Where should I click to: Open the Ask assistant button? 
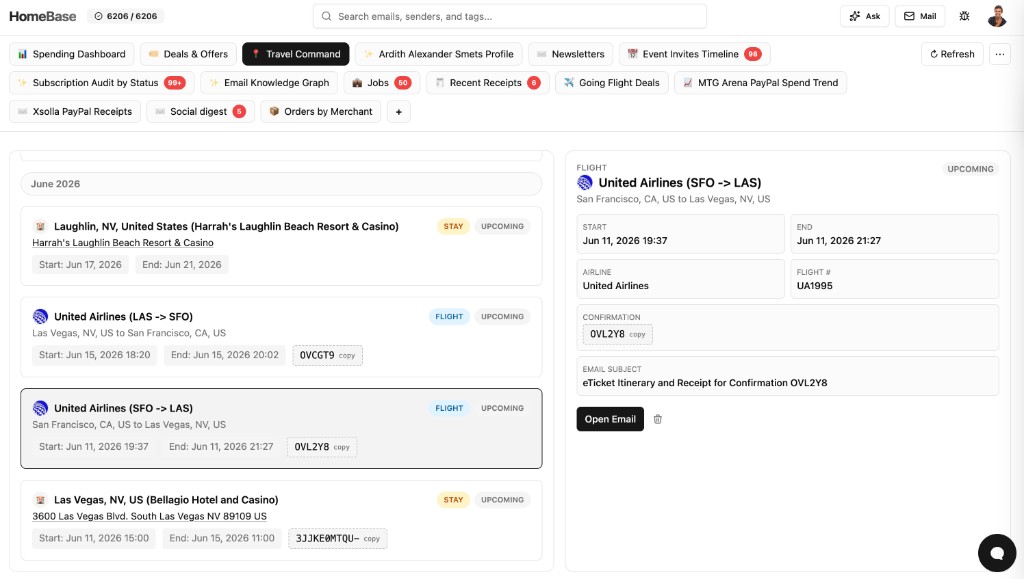(865, 16)
